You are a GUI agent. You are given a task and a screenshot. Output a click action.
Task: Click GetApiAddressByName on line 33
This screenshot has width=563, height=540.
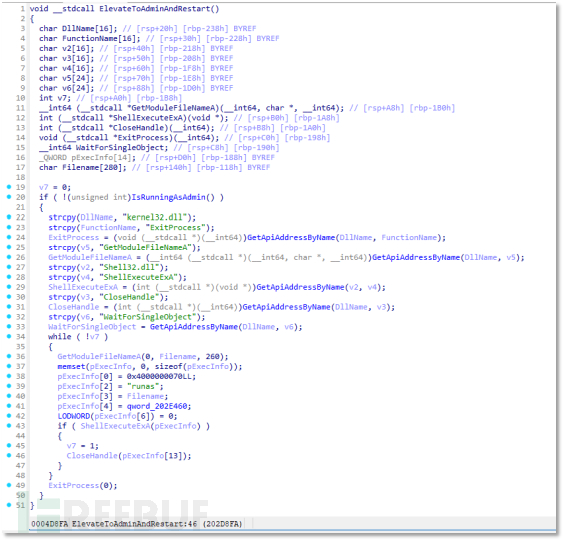(194, 327)
